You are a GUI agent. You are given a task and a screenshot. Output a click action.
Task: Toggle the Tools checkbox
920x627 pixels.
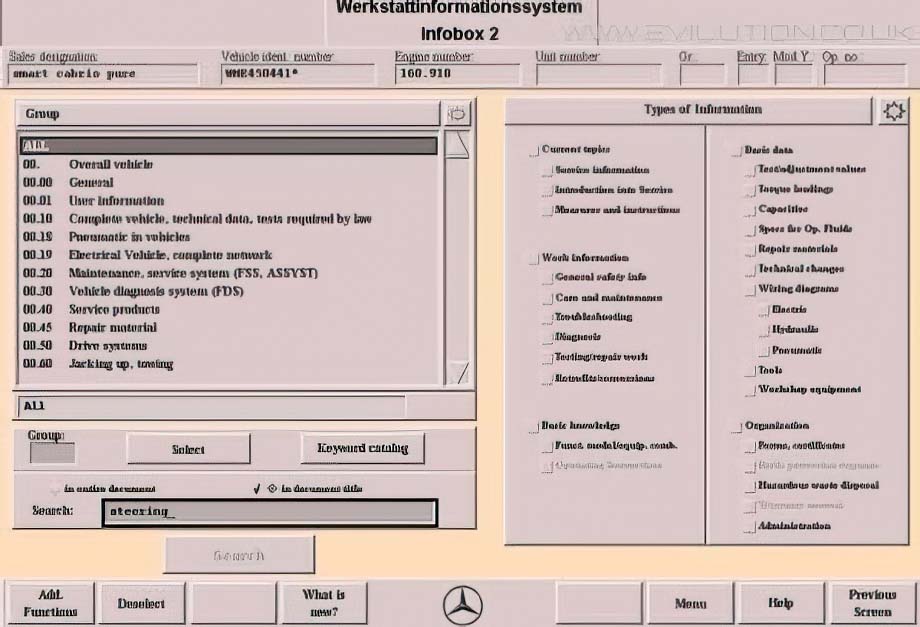pyautogui.click(x=751, y=372)
